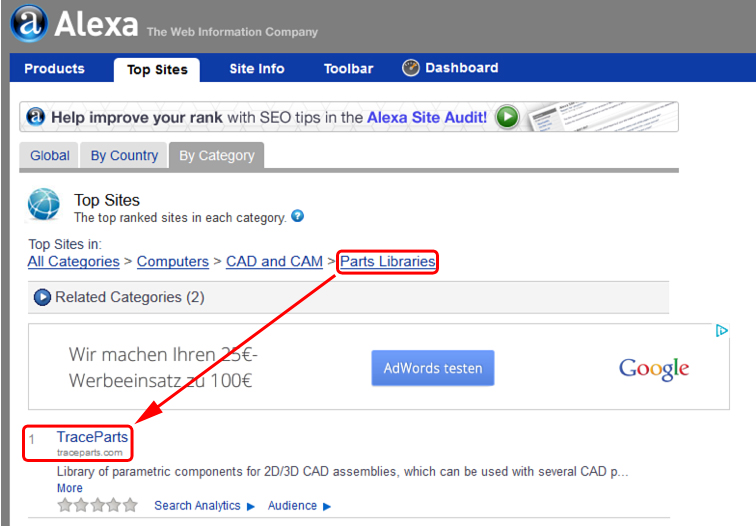Go to the Toolbar menu item

pos(349,68)
